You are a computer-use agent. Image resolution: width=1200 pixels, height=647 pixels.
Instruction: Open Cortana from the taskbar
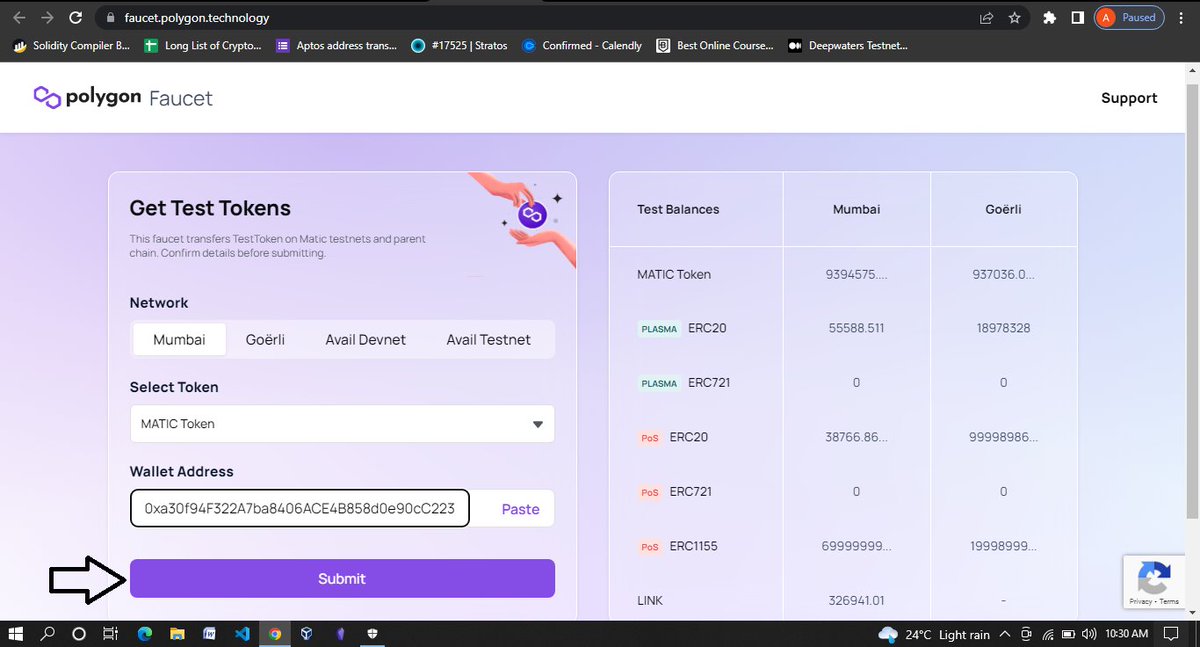click(79, 634)
